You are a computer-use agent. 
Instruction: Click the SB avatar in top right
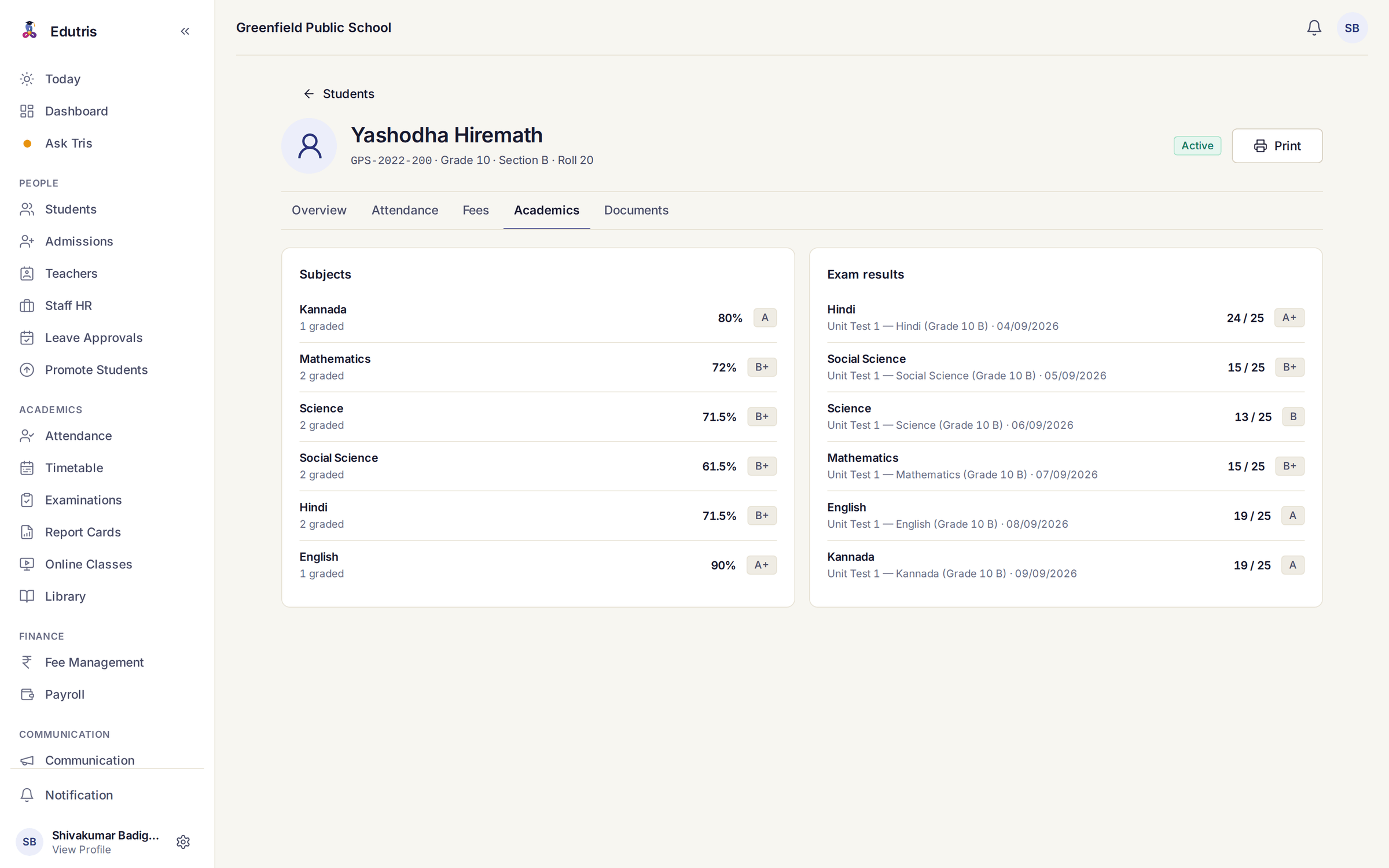[1352, 28]
